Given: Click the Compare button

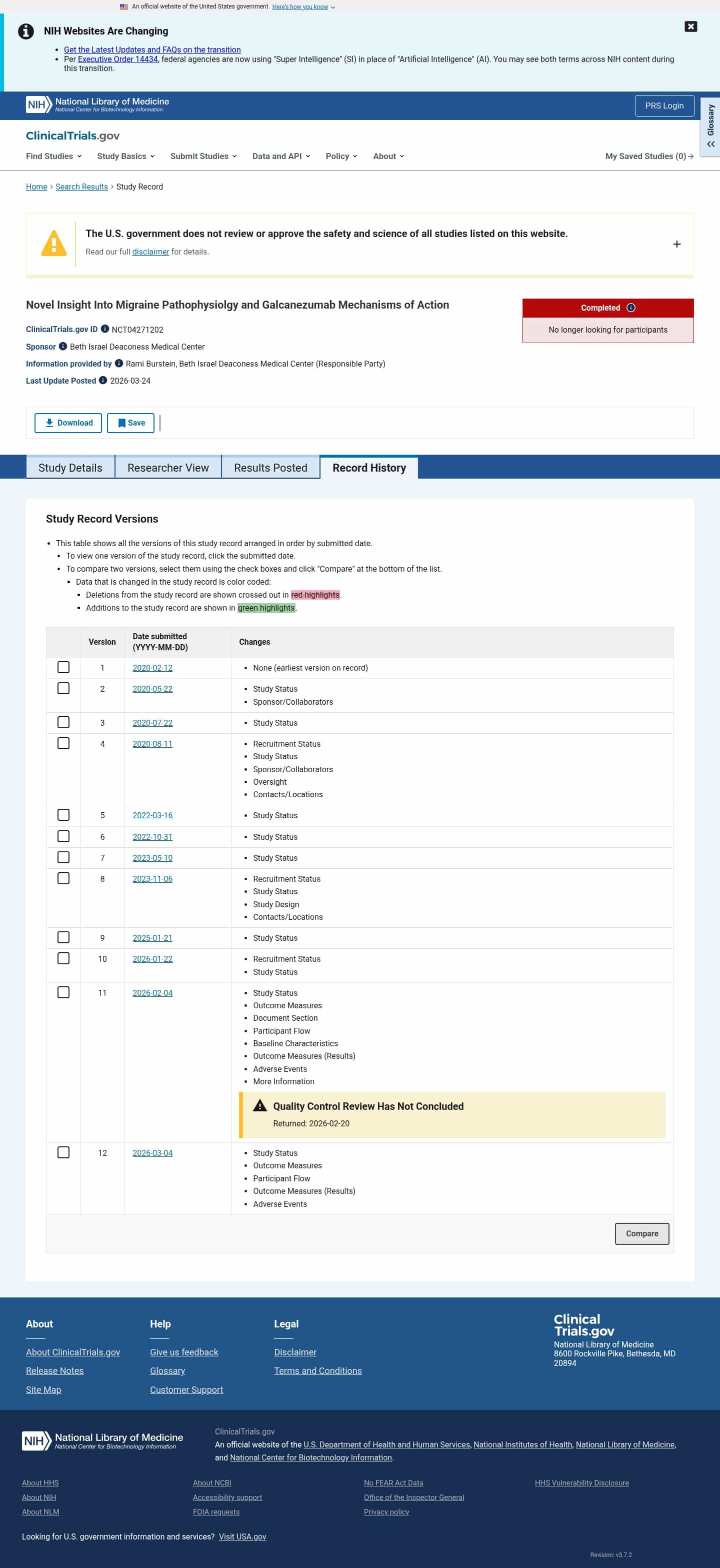Looking at the screenshot, I should [x=641, y=1233].
